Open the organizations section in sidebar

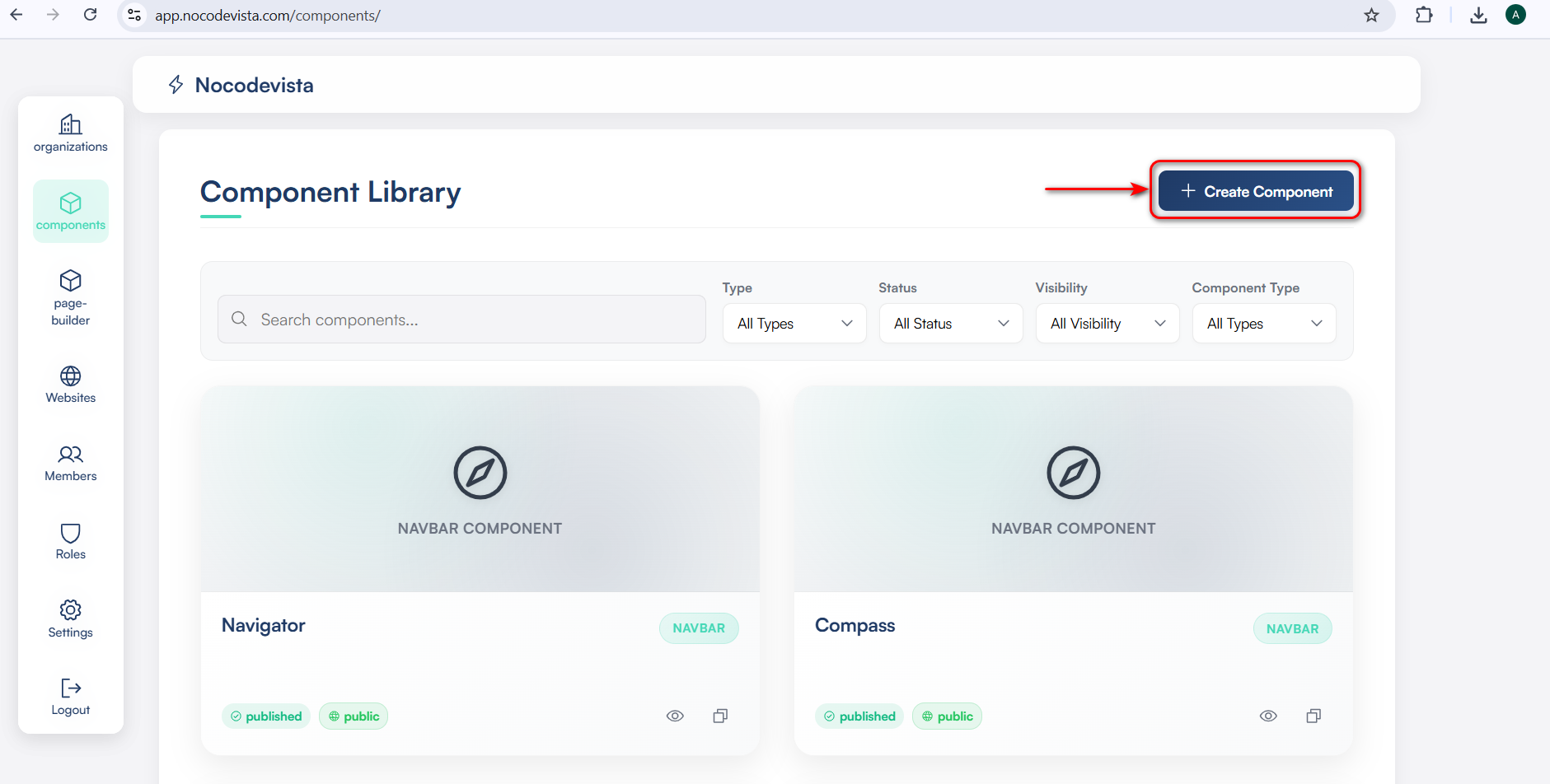[71, 133]
